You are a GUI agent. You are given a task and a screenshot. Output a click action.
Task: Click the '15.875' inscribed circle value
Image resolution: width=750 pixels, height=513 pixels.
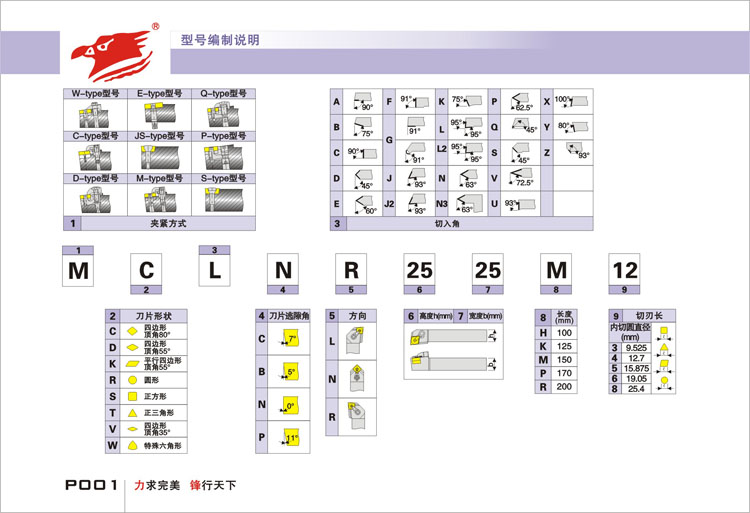(x=637, y=368)
